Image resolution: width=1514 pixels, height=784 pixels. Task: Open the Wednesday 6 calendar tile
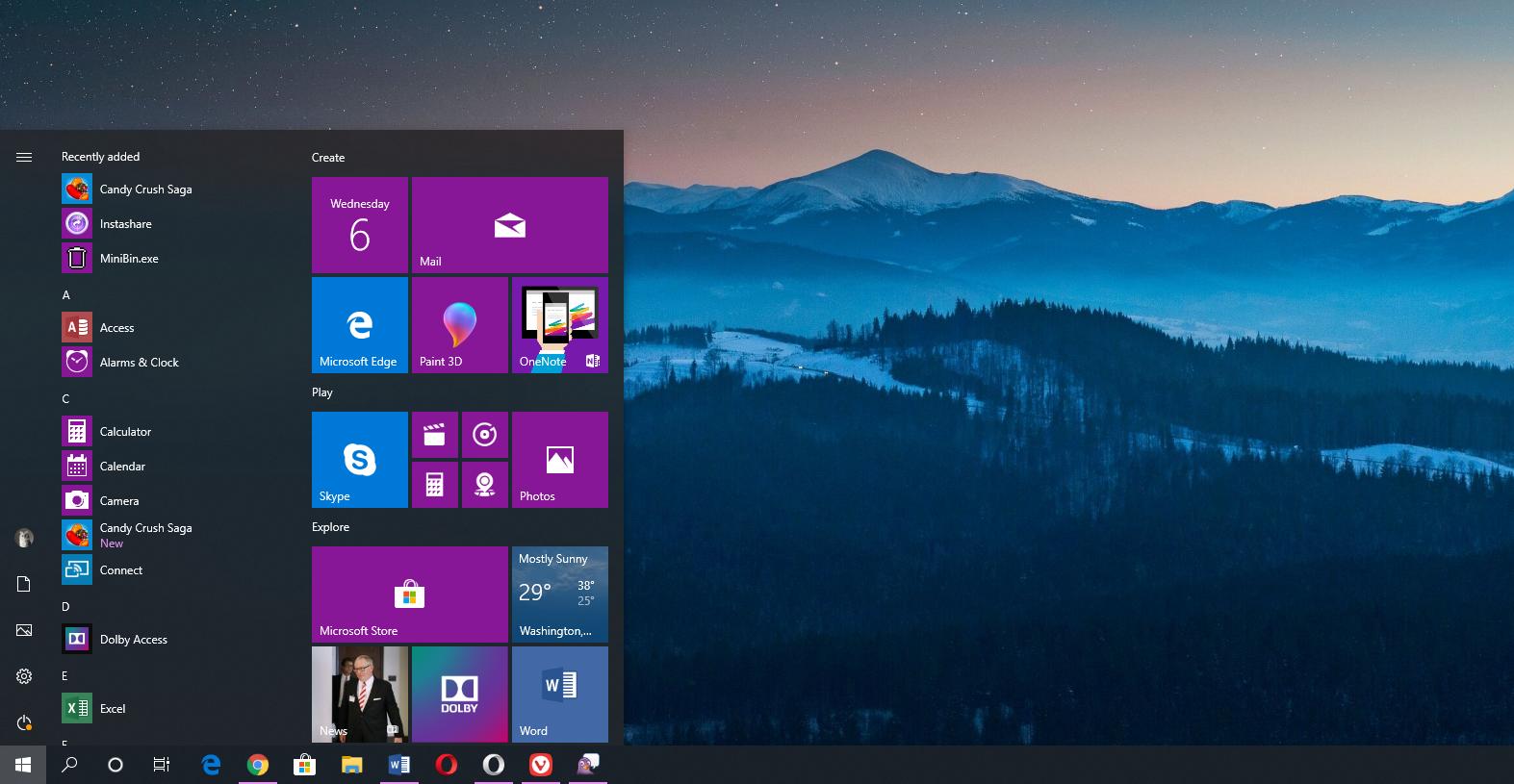[360, 225]
